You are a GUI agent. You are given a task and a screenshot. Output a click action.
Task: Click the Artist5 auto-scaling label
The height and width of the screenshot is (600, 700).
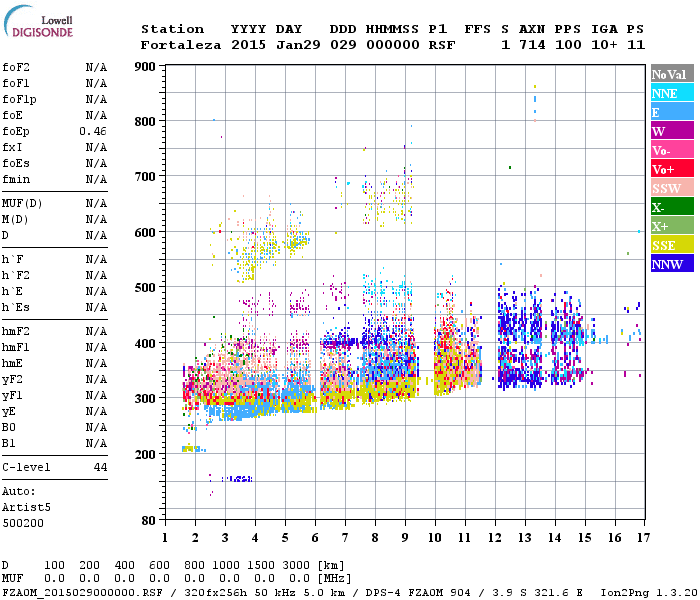point(26,508)
